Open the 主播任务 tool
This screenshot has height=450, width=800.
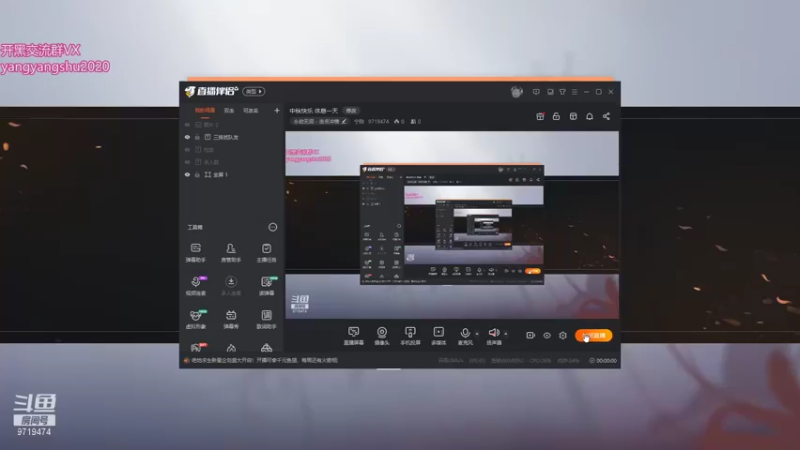266,253
